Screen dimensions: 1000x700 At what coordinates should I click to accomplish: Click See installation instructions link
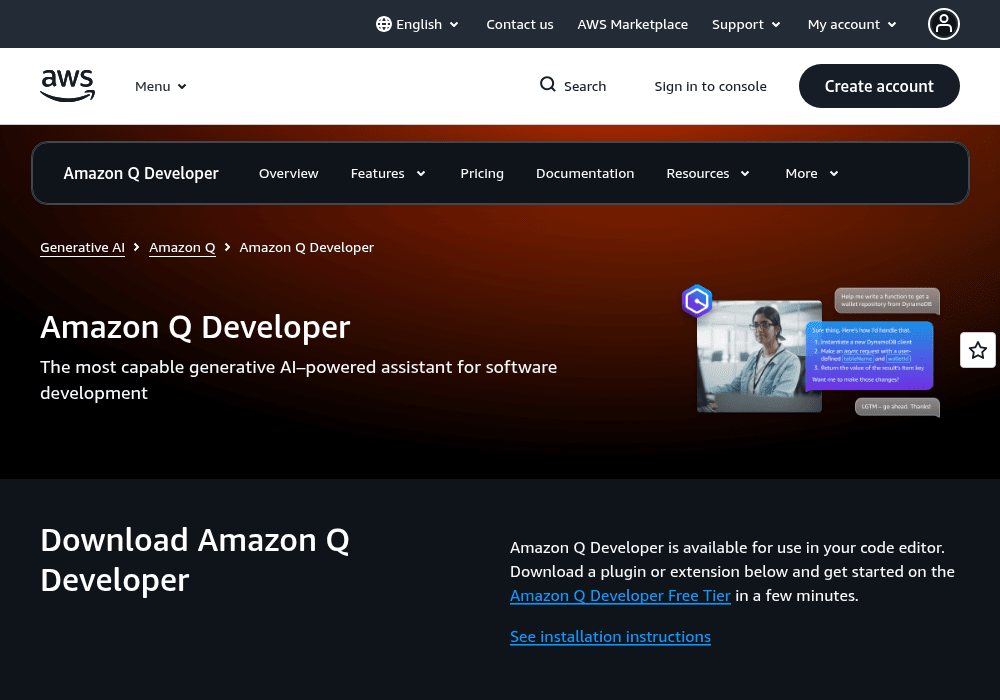610,636
